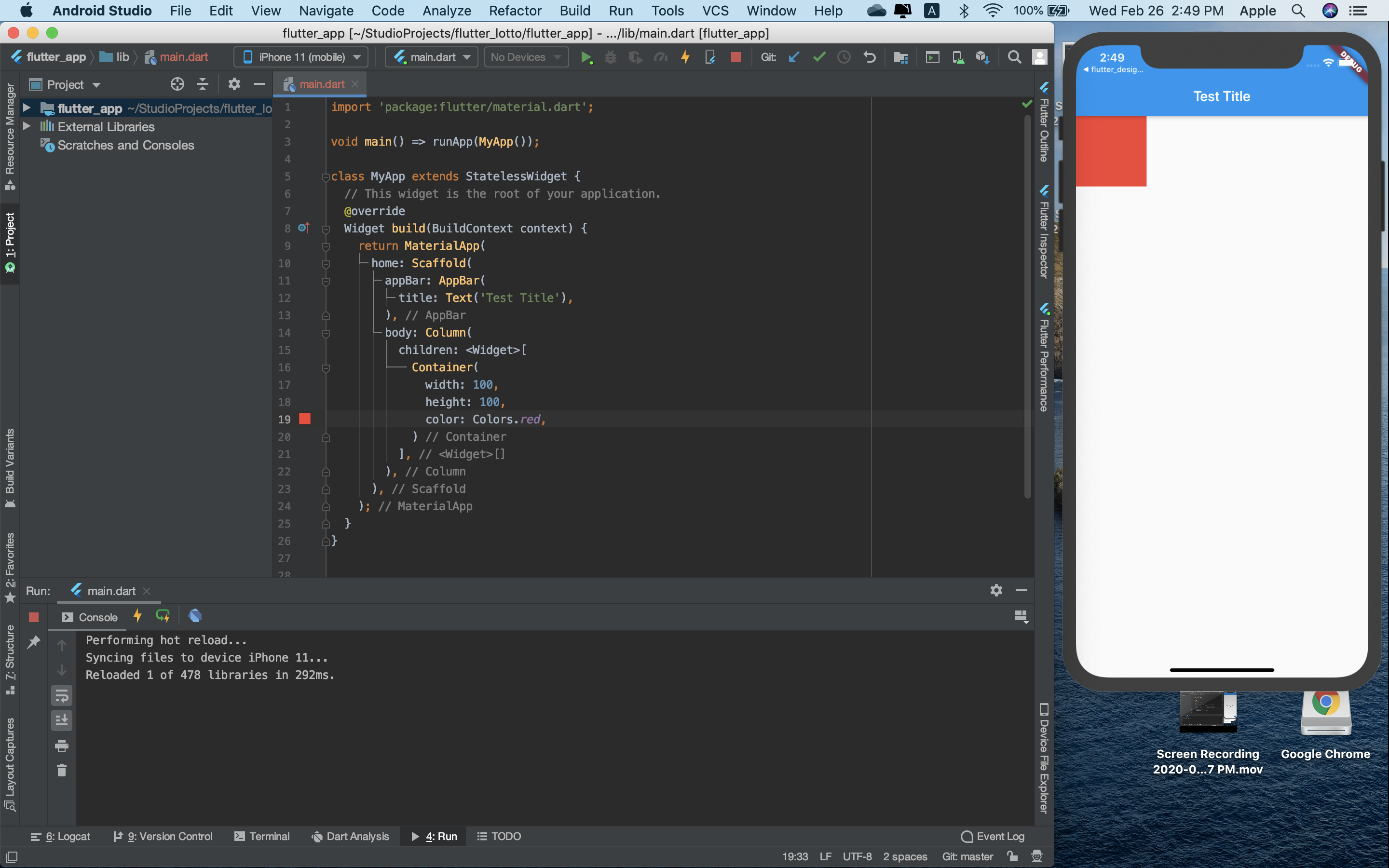Open the Event Log button
The height and width of the screenshot is (868, 1389).
point(993,837)
